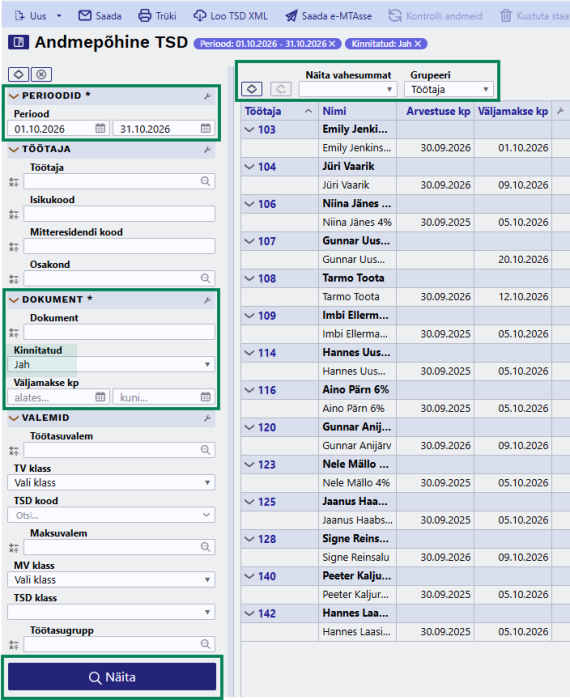Screen dimensions: 570x700
Task: Open calendar for period end date
Action: pyautogui.click(x=205, y=129)
